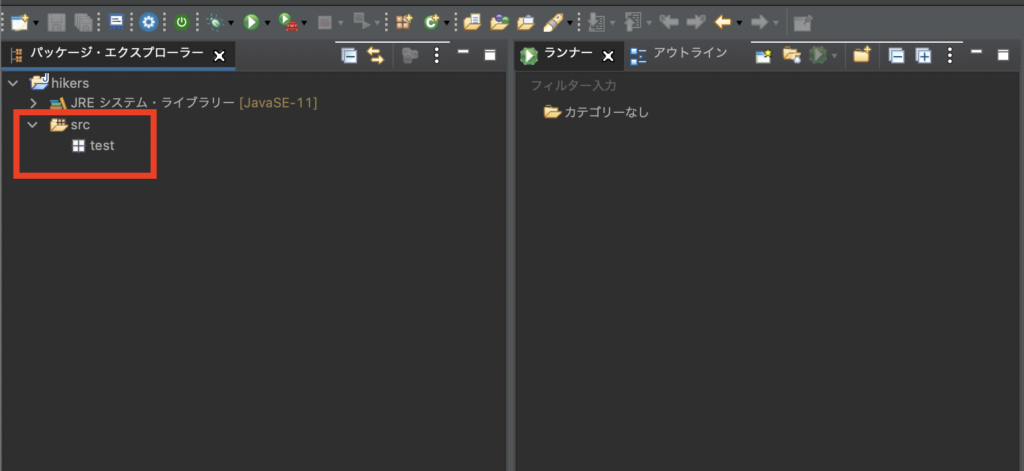Viewport: 1024px width, 471px height.
Task: Click the Save floppy disk icon
Action: tap(57, 22)
